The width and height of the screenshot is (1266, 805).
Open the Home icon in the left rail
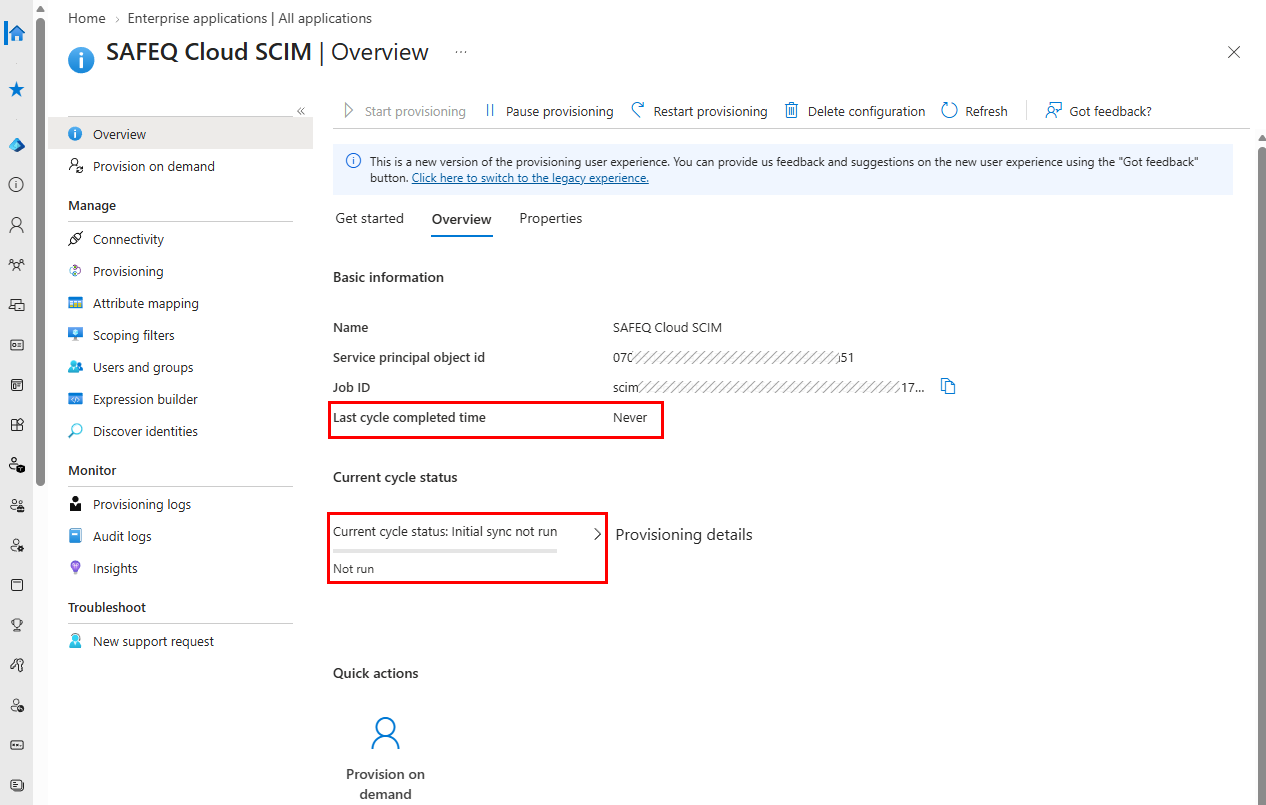coord(16,33)
